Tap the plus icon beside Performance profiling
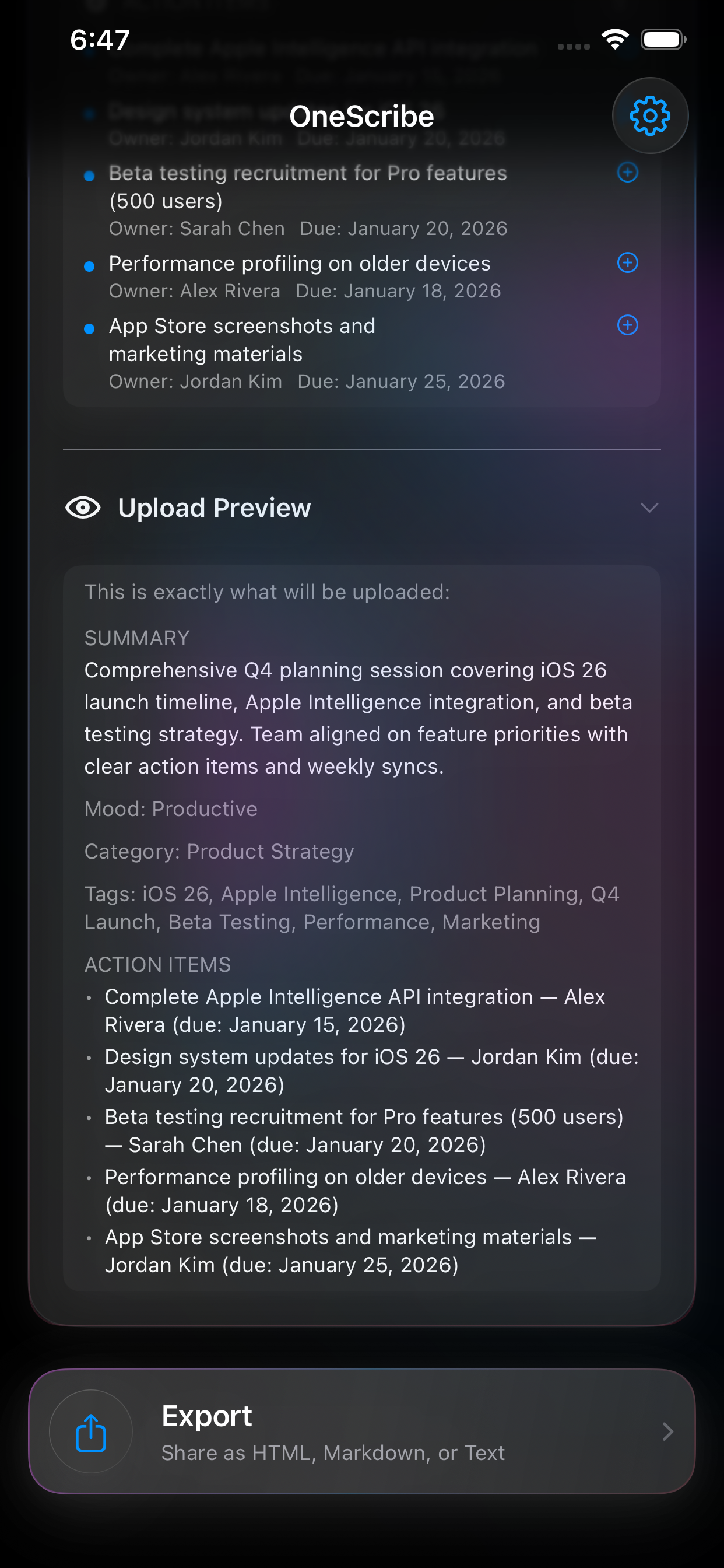 (627, 263)
